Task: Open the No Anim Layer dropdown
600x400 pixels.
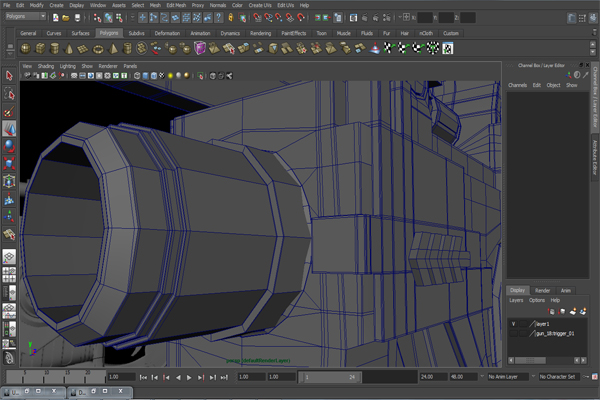Action: [x=507, y=377]
